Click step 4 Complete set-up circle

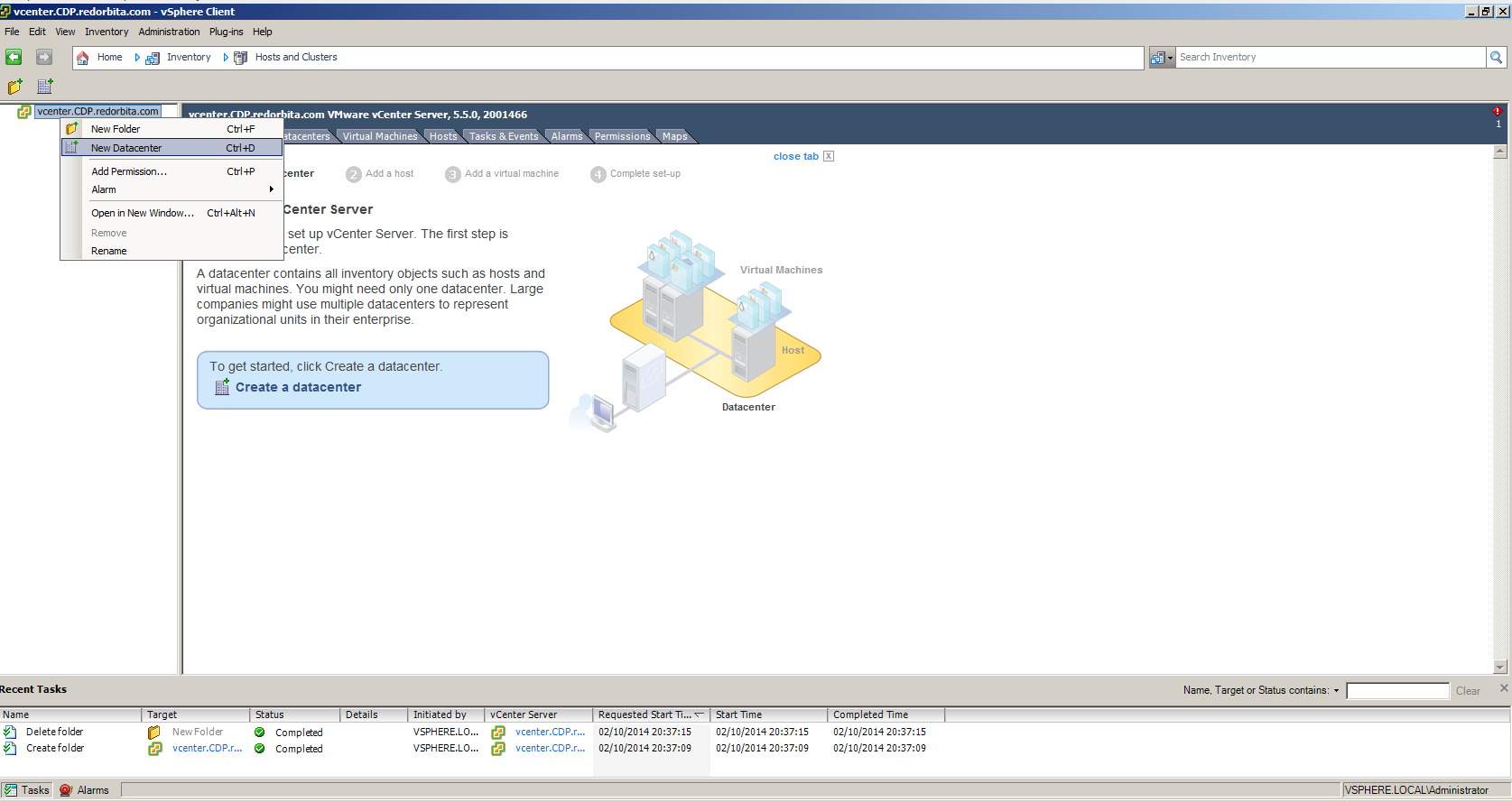[x=598, y=174]
